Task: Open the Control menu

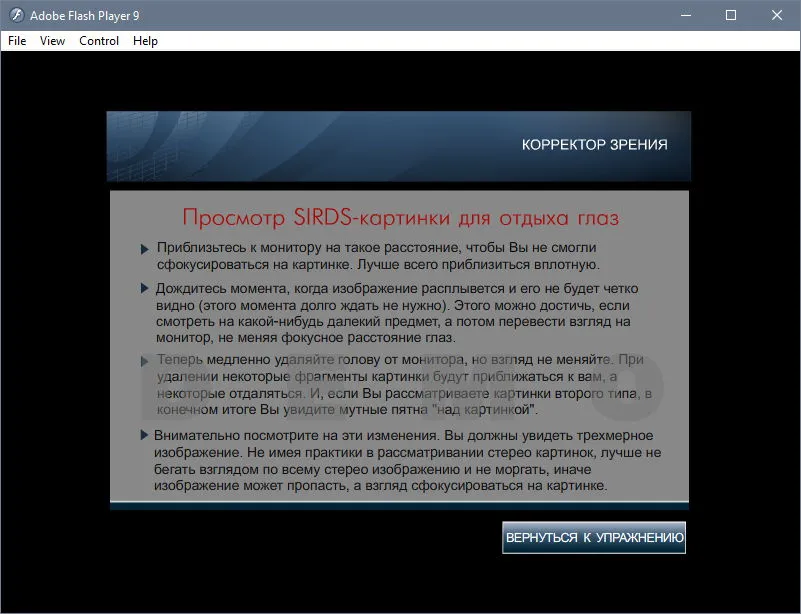Action: 99,41
